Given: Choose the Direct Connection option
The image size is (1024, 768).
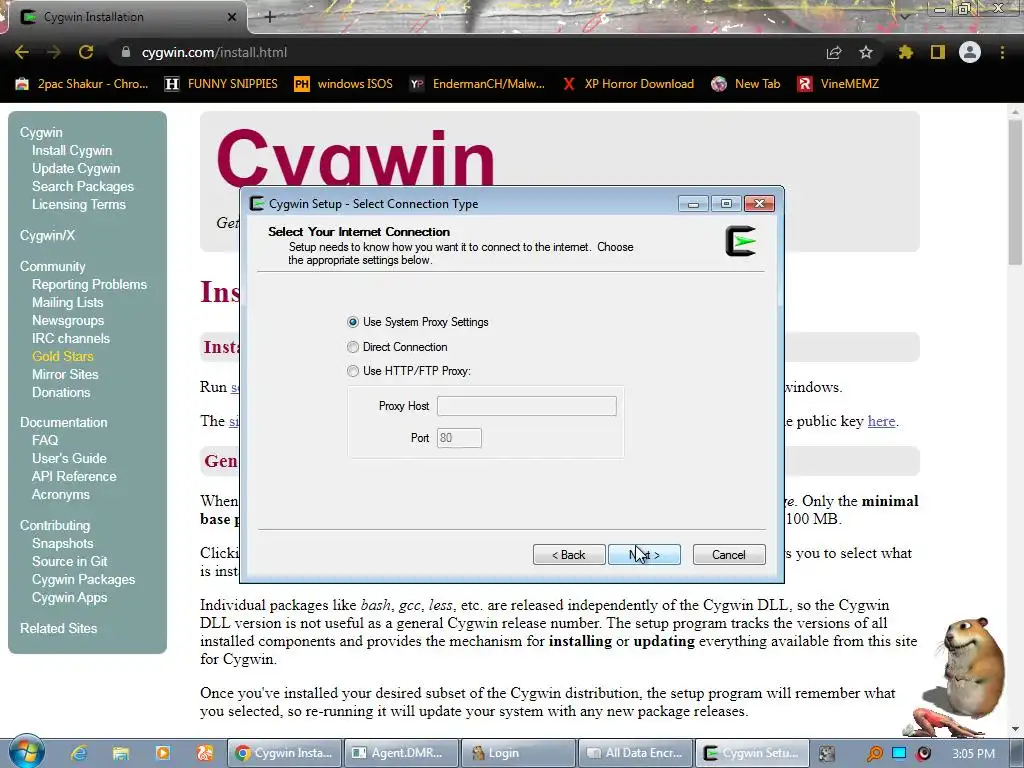Looking at the screenshot, I should tap(353, 347).
